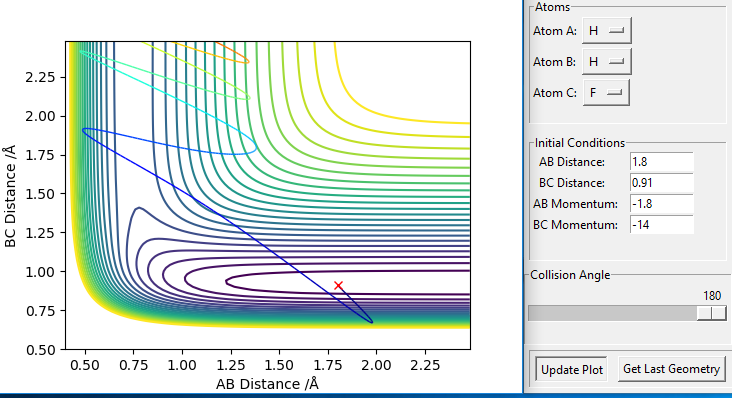The image size is (732, 398).
Task: Click the Atom C dropdown indicator bar
Action: click(x=614, y=92)
